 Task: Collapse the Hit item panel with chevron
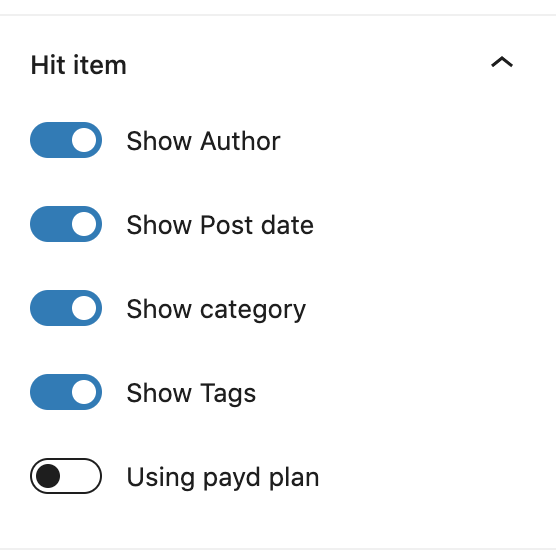click(x=502, y=62)
